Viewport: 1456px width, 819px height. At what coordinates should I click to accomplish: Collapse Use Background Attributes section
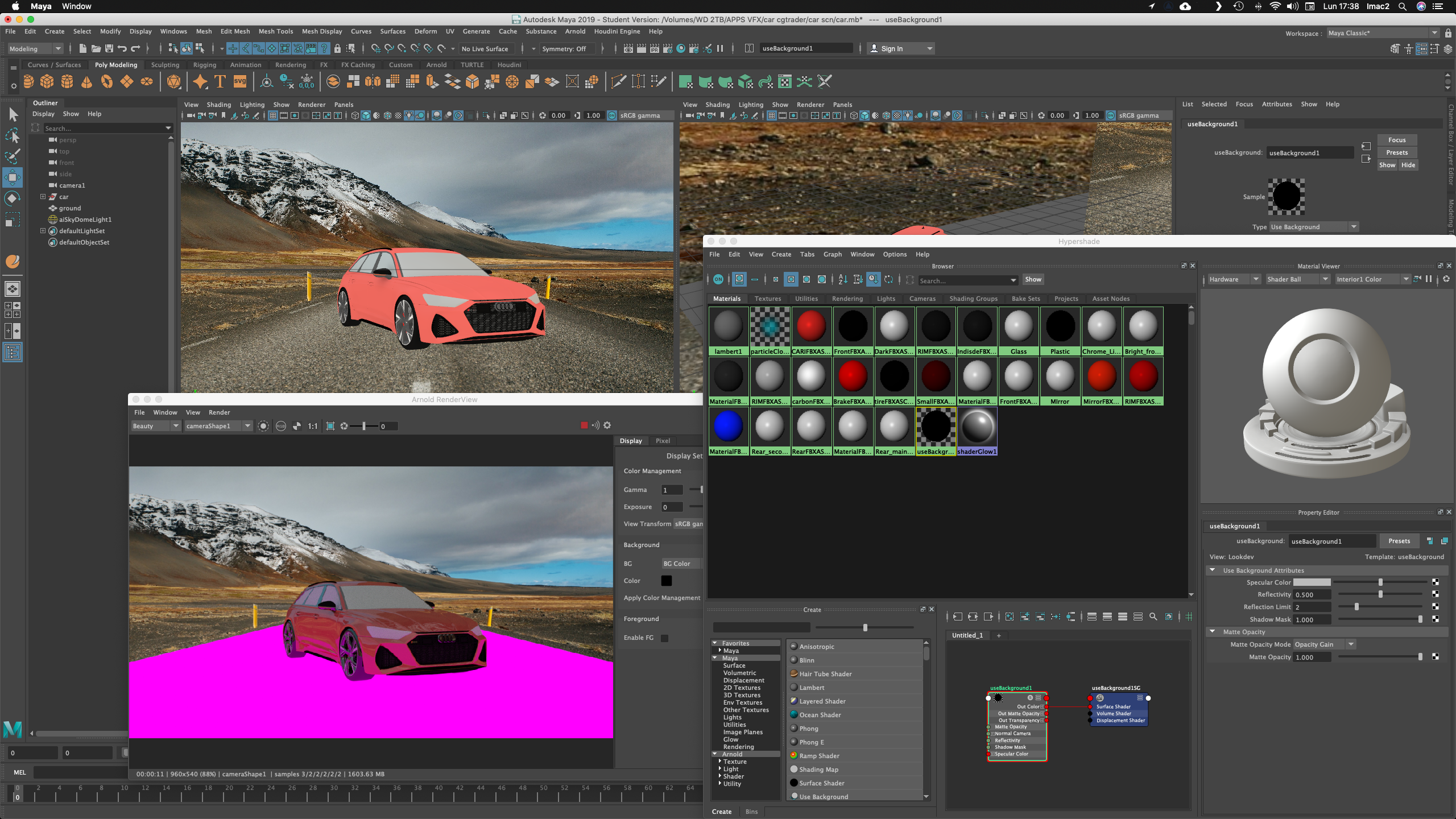coord(1212,570)
